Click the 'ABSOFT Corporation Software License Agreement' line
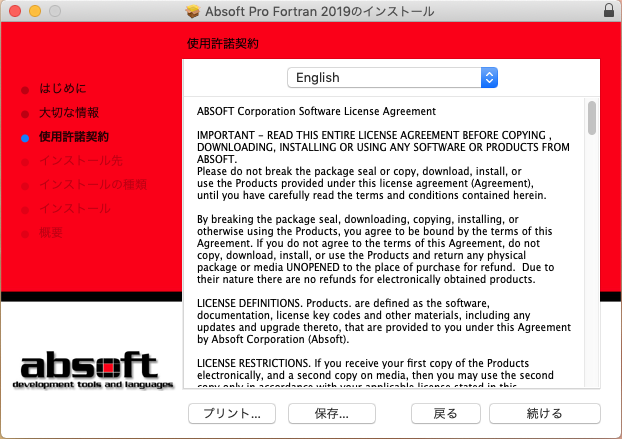 (x=316, y=111)
